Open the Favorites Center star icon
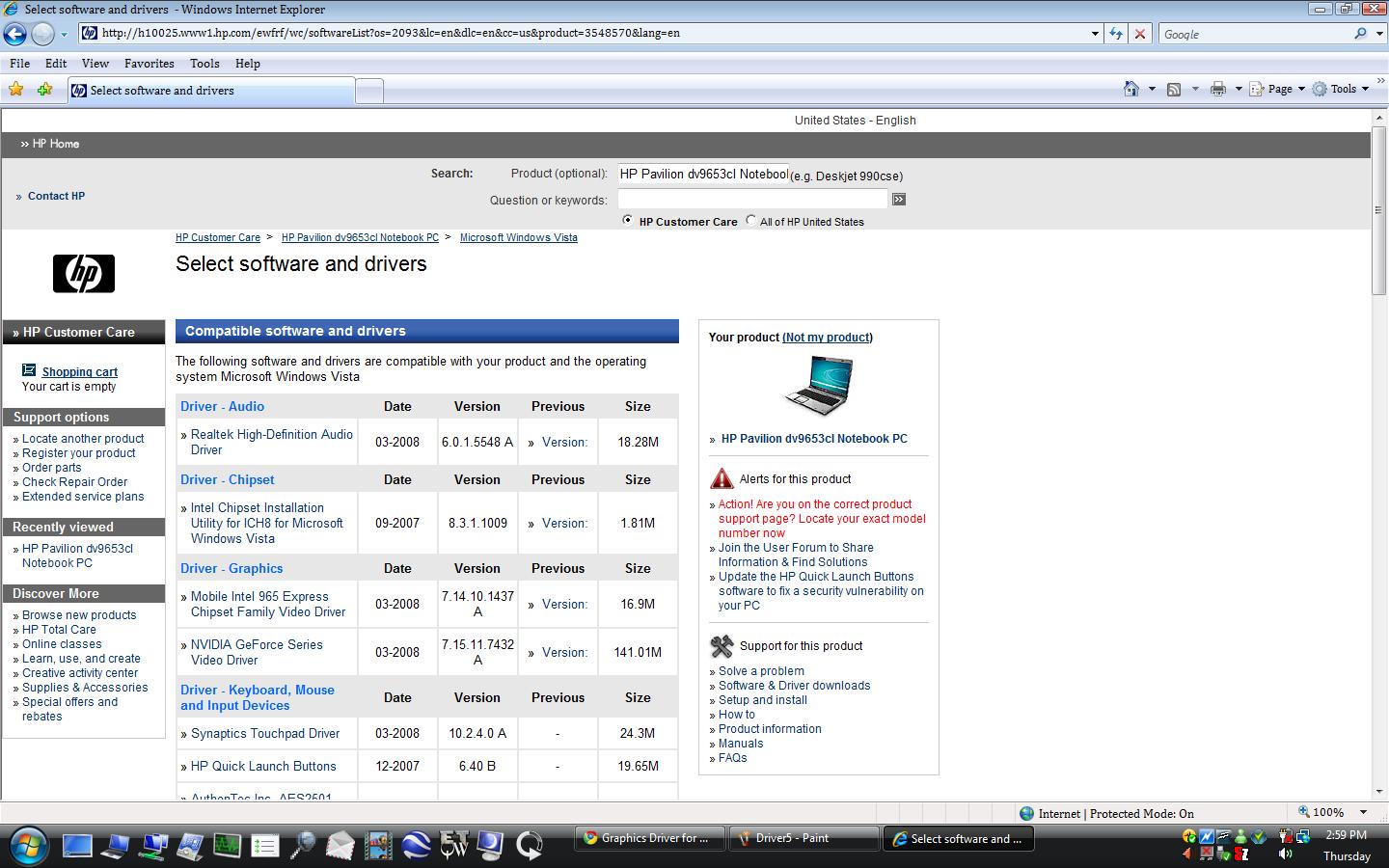 16,90
